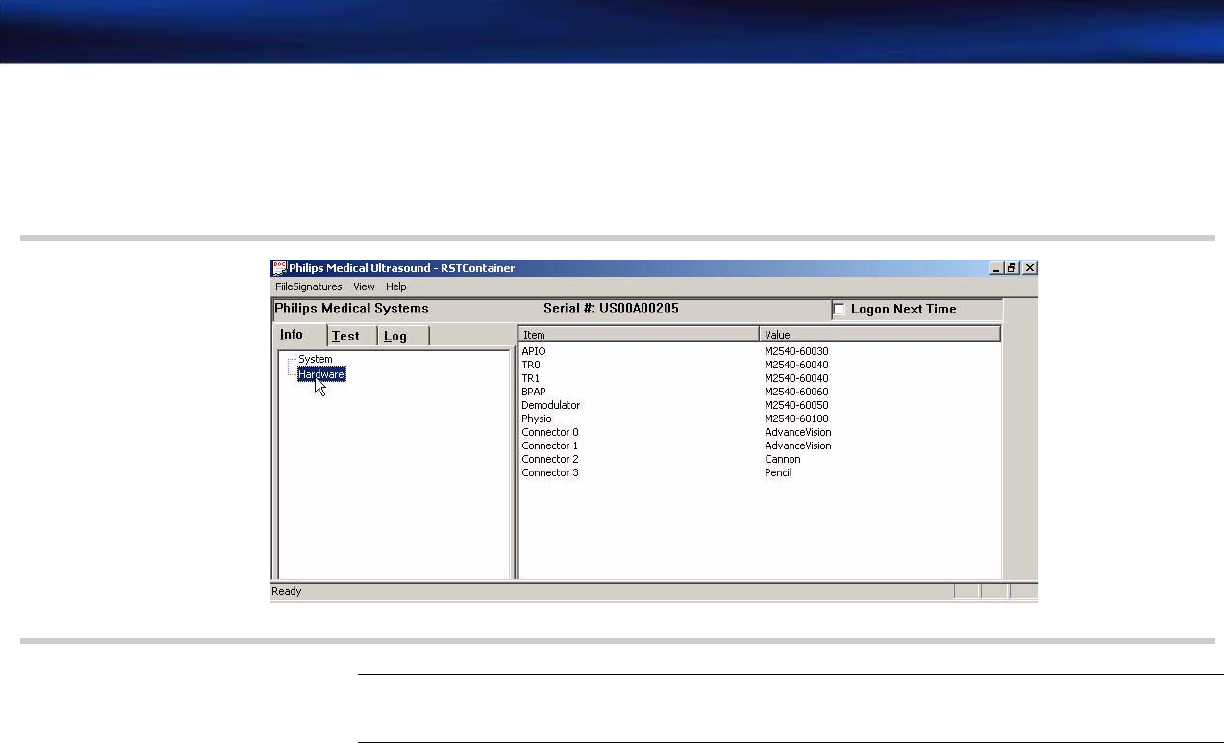Switch to the Info tab

(299, 335)
